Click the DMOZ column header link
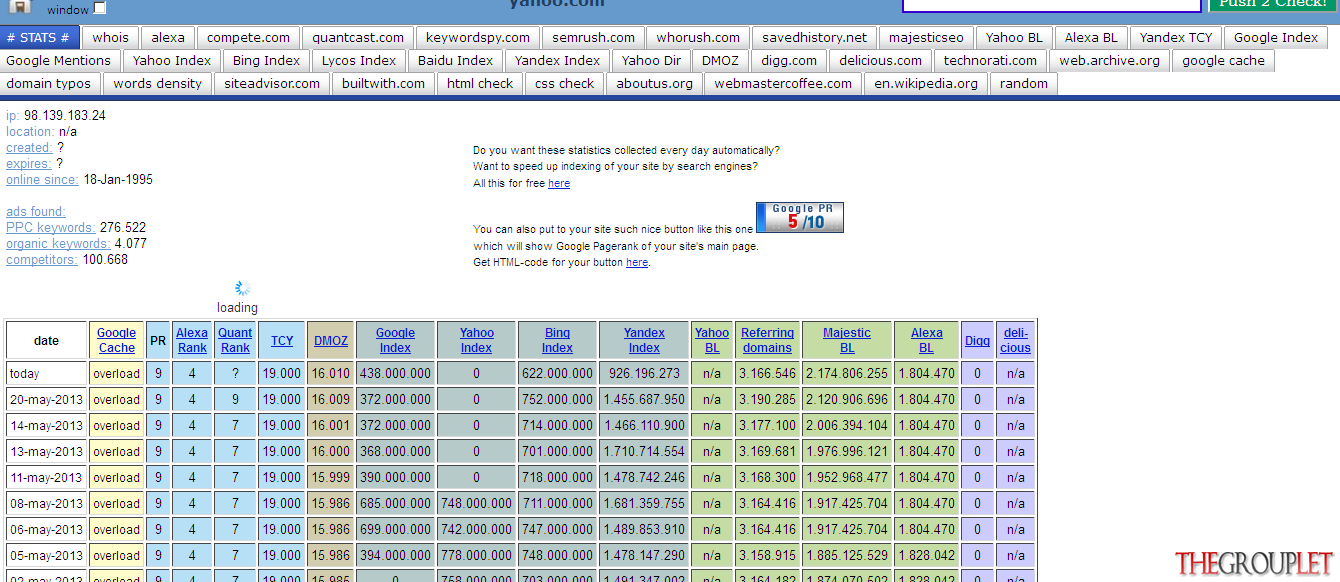1340x582 pixels. point(331,341)
